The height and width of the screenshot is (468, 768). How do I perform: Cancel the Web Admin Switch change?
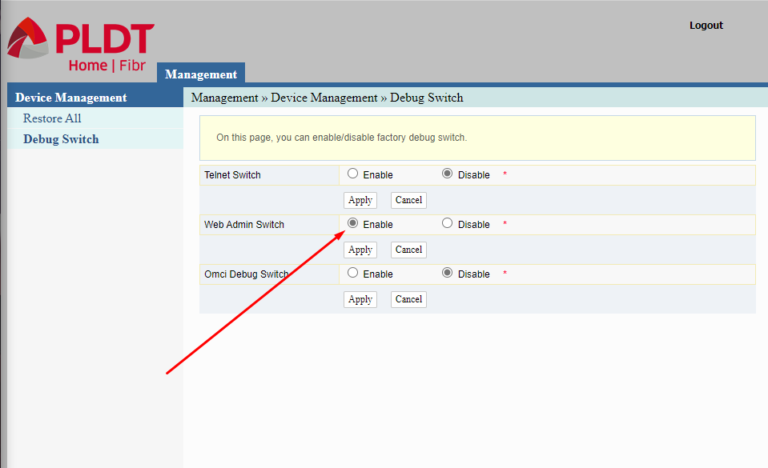pos(408,249)
